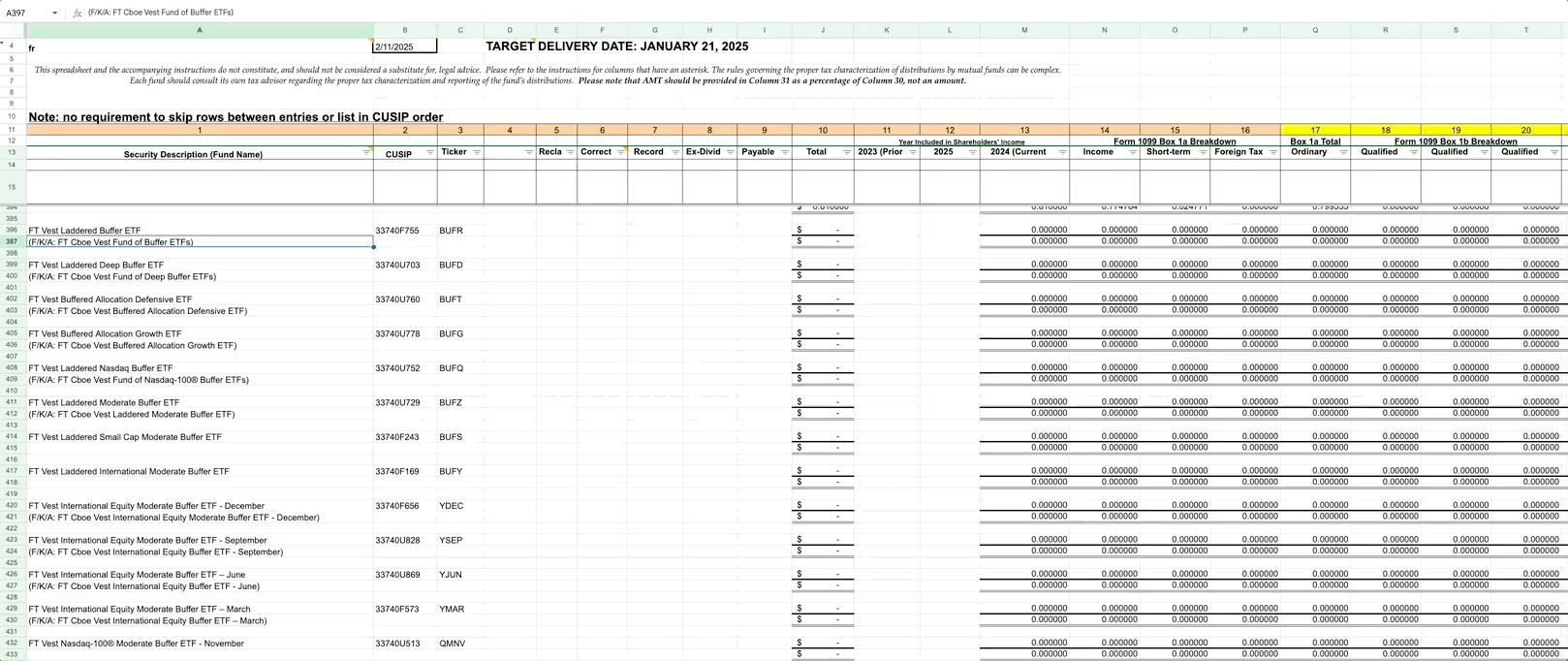
Task: Click ticker cell BUFD
Action: pyautogui.click(x=460, y=265)
